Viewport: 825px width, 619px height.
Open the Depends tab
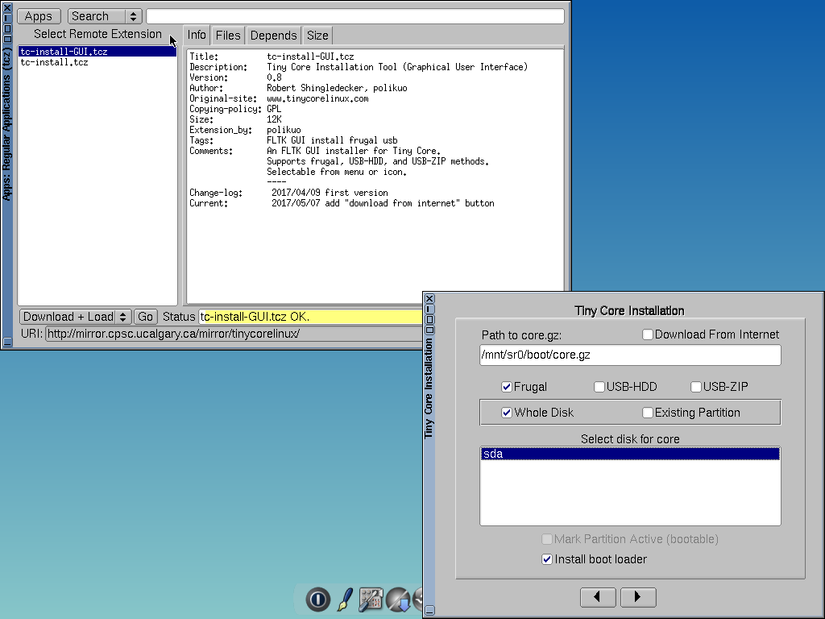tap(273, 35)
